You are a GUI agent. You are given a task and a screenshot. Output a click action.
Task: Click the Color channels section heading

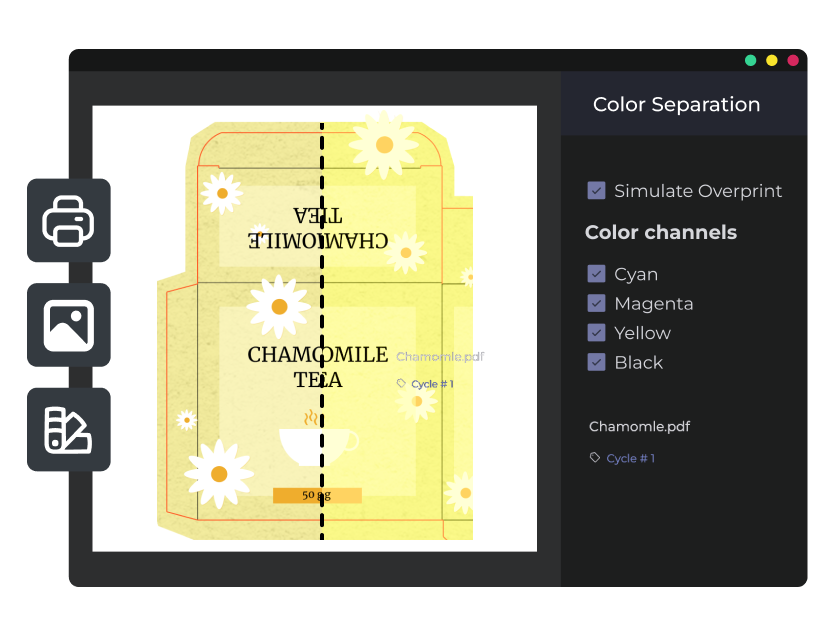click(x=660, y=233)
